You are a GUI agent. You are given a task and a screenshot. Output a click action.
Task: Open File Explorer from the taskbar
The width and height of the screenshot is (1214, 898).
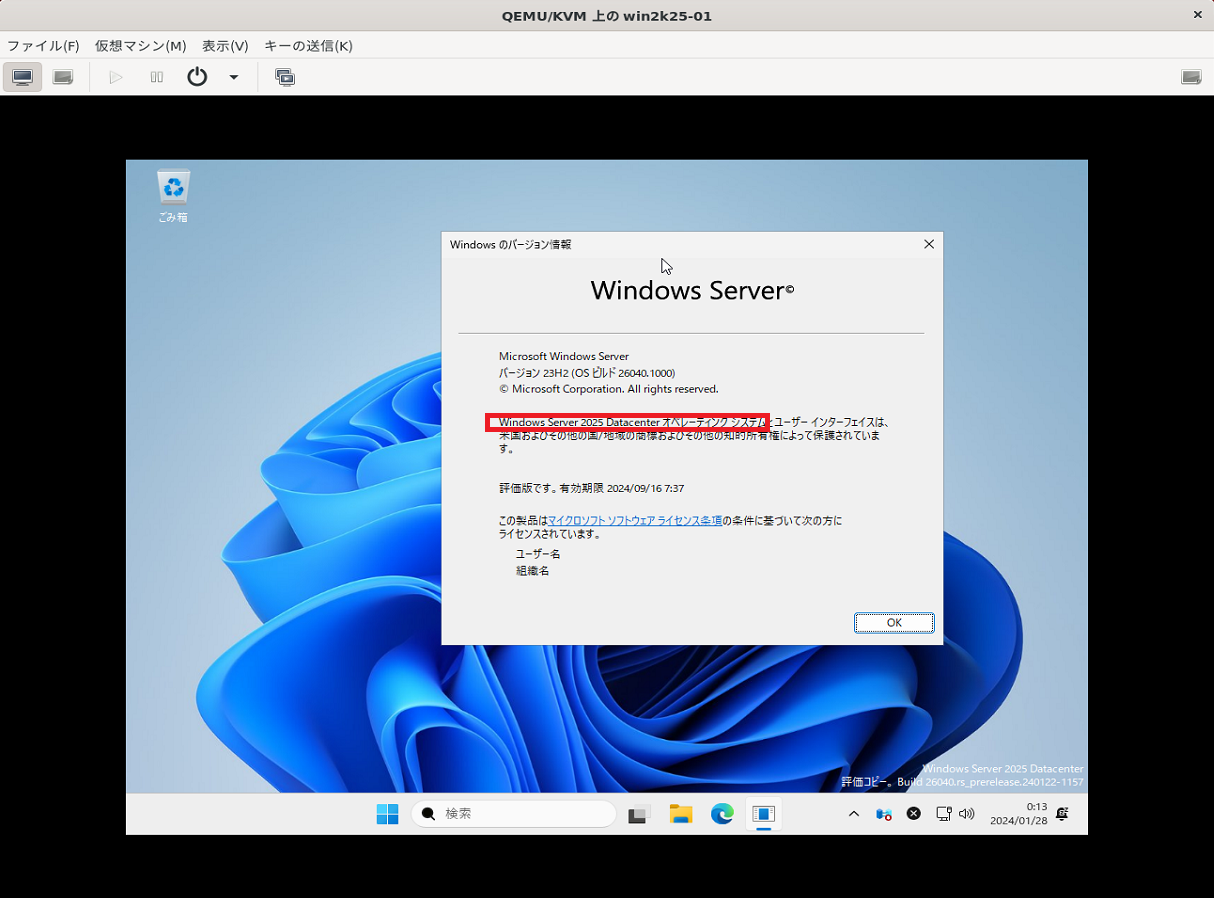pyautogui.click(x=681, y=814)
